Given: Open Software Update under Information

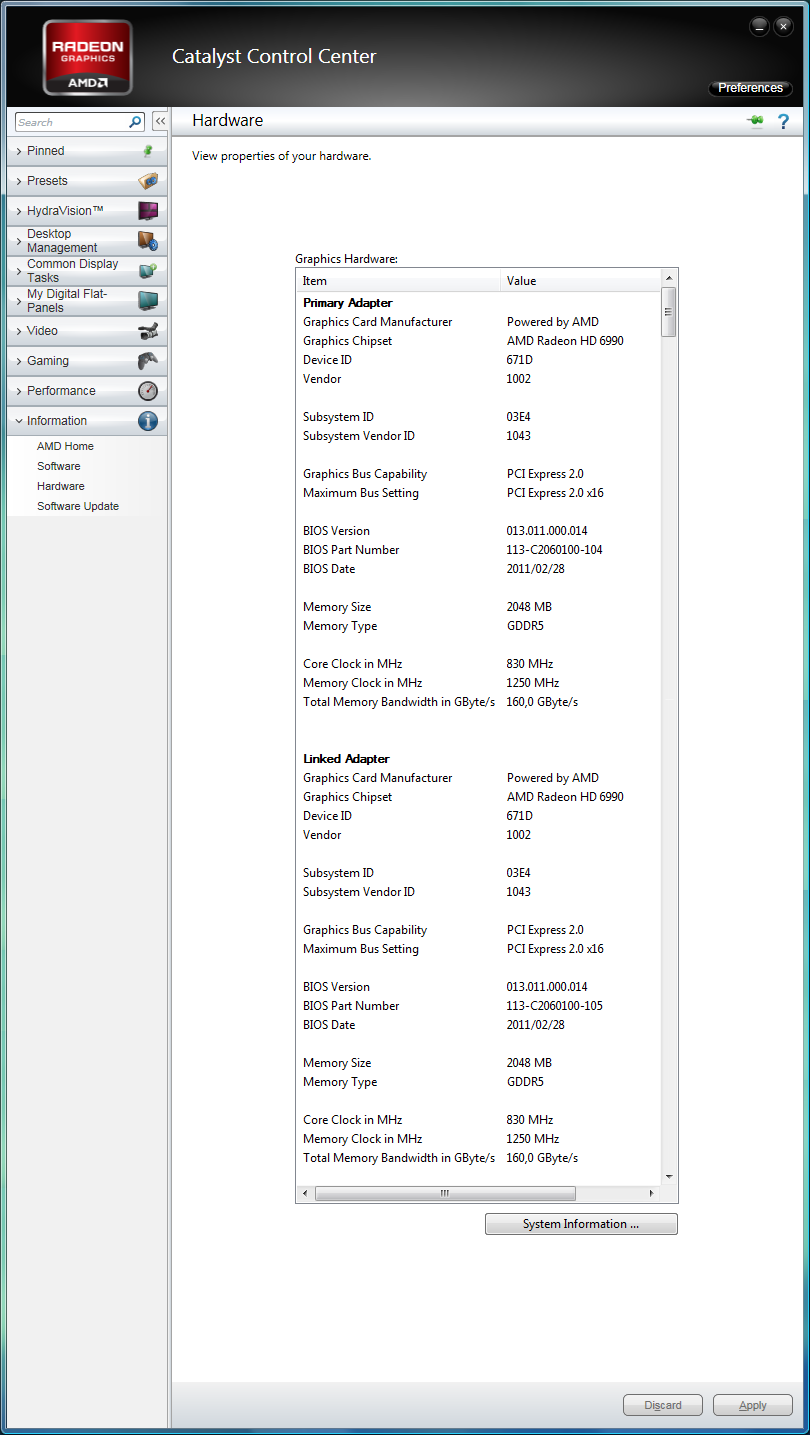Looking at the screenshot, I should pyautogui.click(x=78, y=506).
